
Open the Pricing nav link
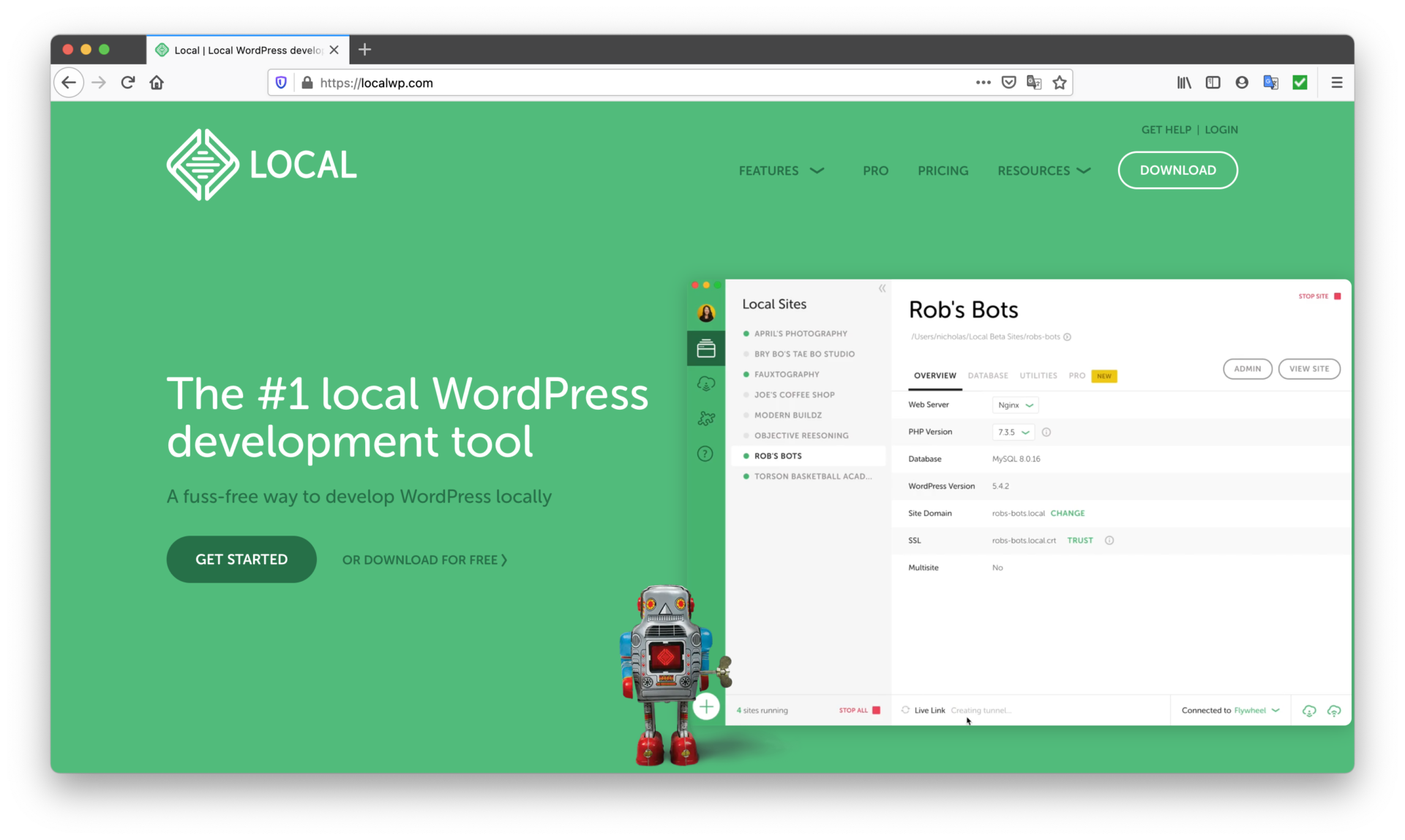(943, 170)
